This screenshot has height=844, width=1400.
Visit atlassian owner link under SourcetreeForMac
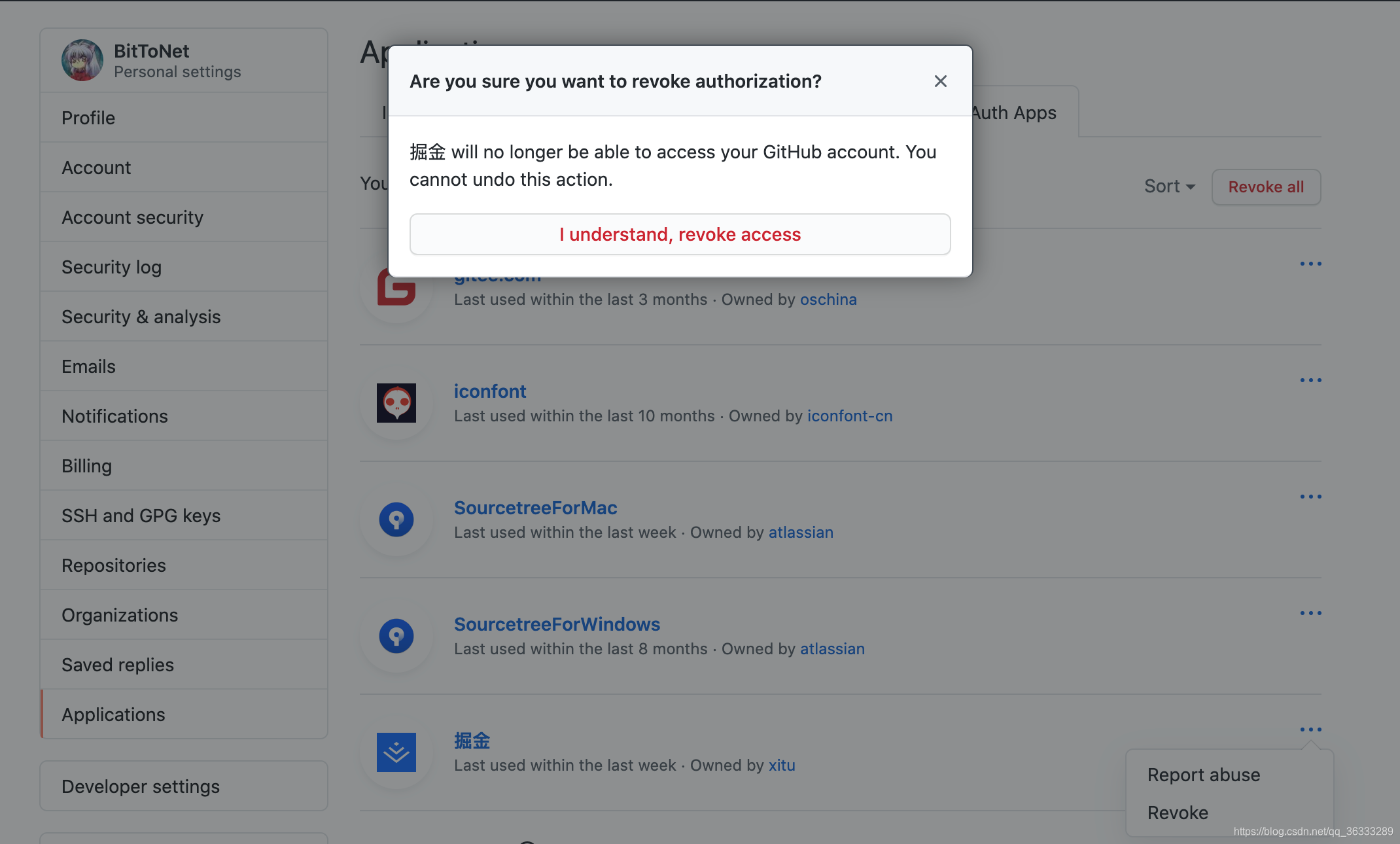tap(801, 532)
